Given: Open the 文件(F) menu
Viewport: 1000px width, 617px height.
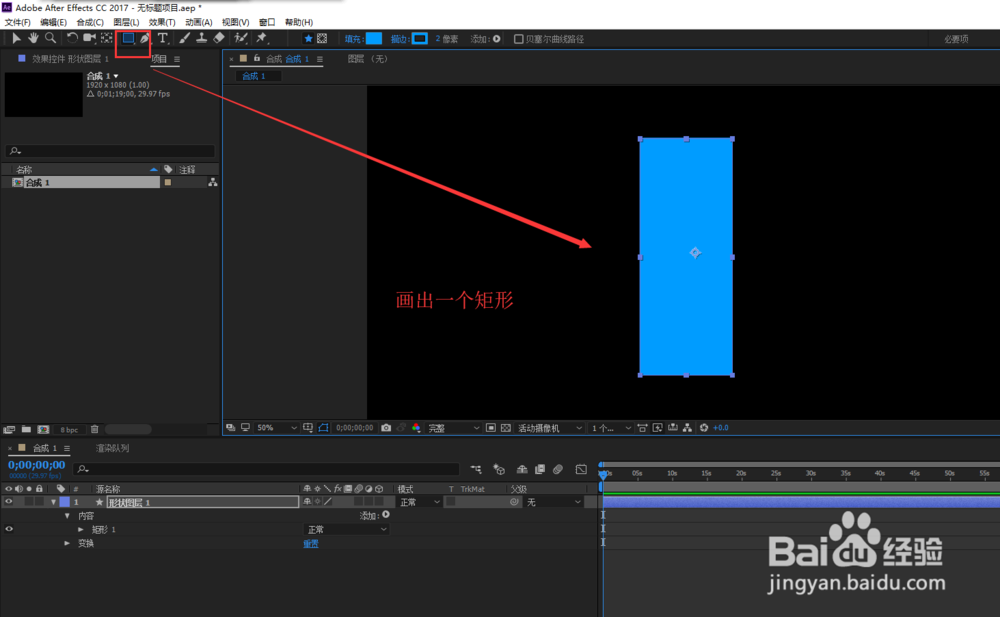Looking at the screenshot, I should pos(17,22).
